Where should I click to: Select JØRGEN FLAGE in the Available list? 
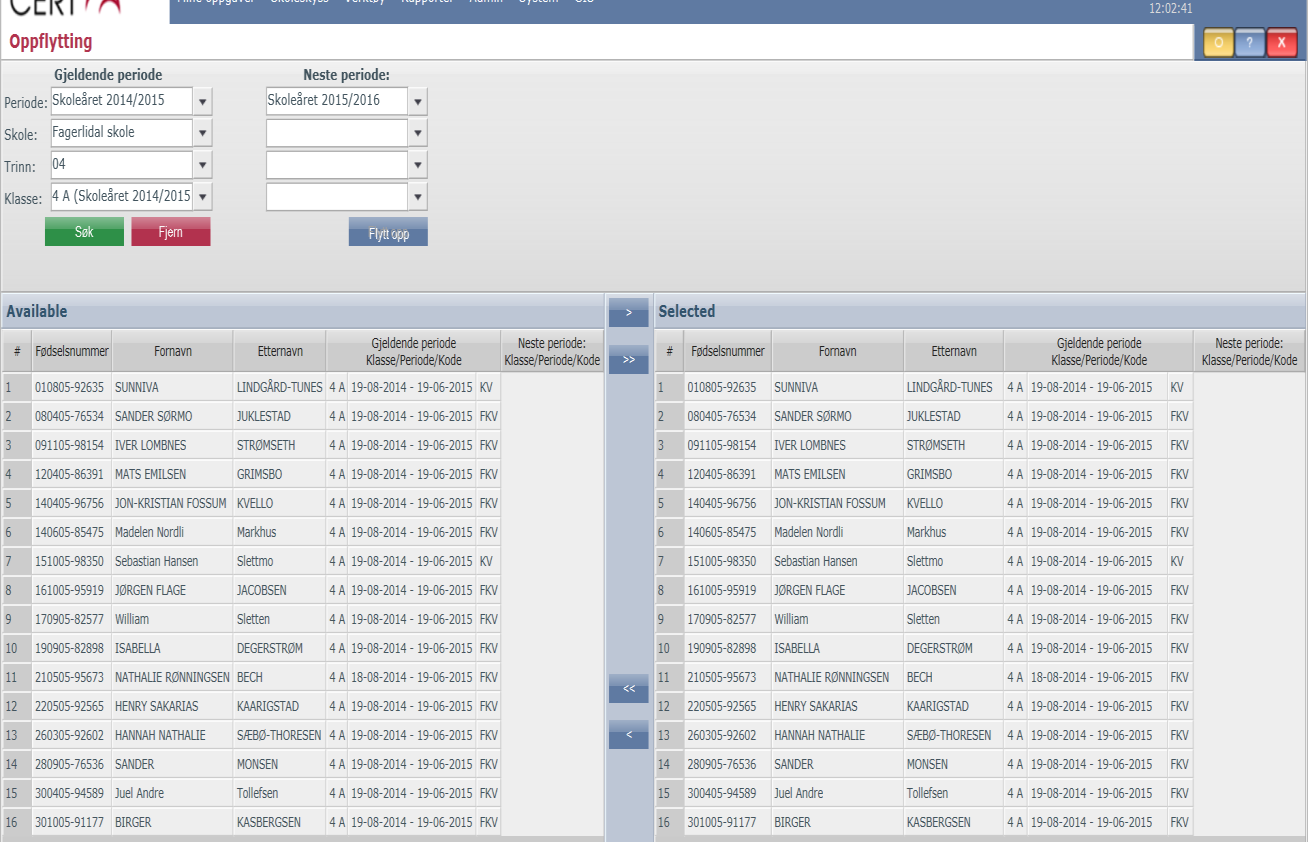pos(150,590)
